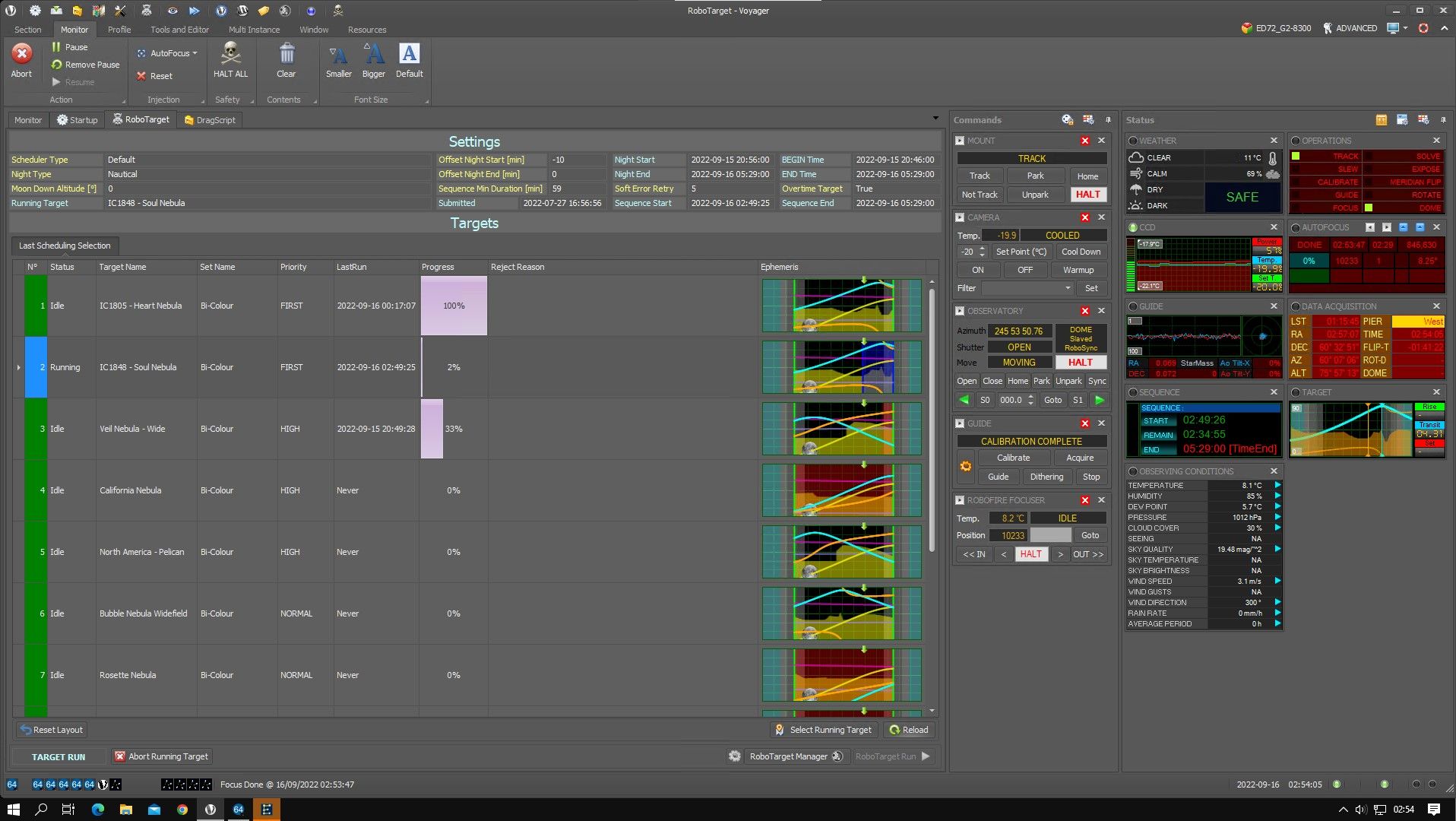Toggle the Observing Conditions panel indicator
The image size is (1456, 821).
pos(1133,471)
